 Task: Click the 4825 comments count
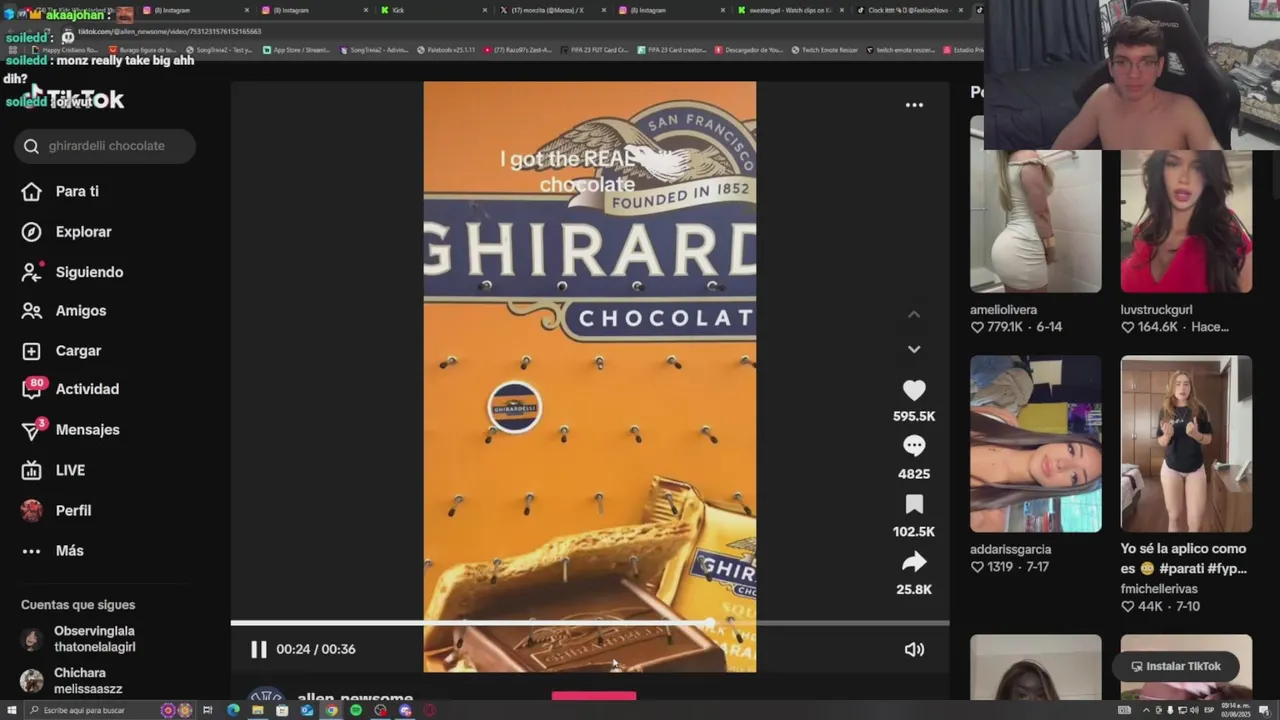(x=914, y=474)
